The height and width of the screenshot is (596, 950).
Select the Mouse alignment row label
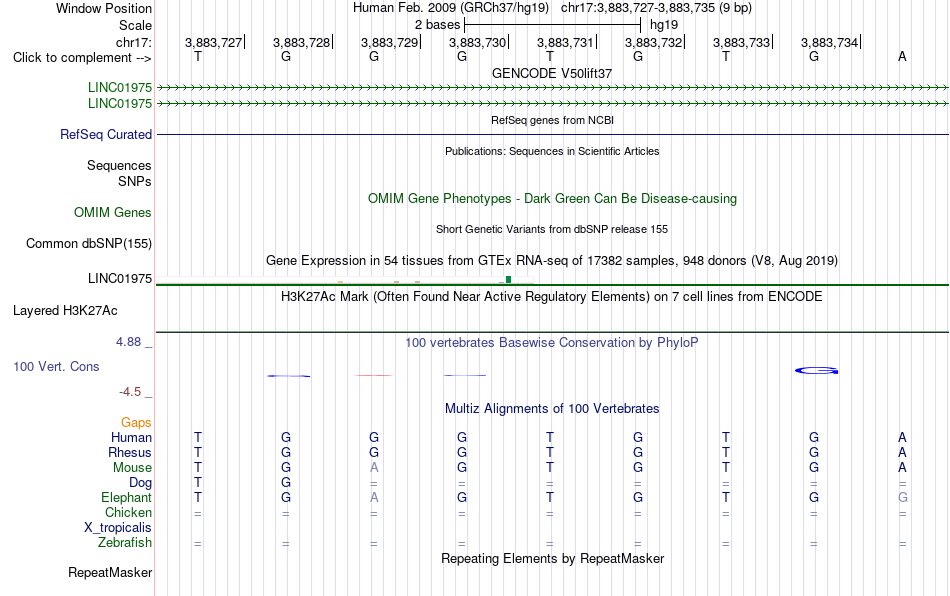[x=132, y=468]
